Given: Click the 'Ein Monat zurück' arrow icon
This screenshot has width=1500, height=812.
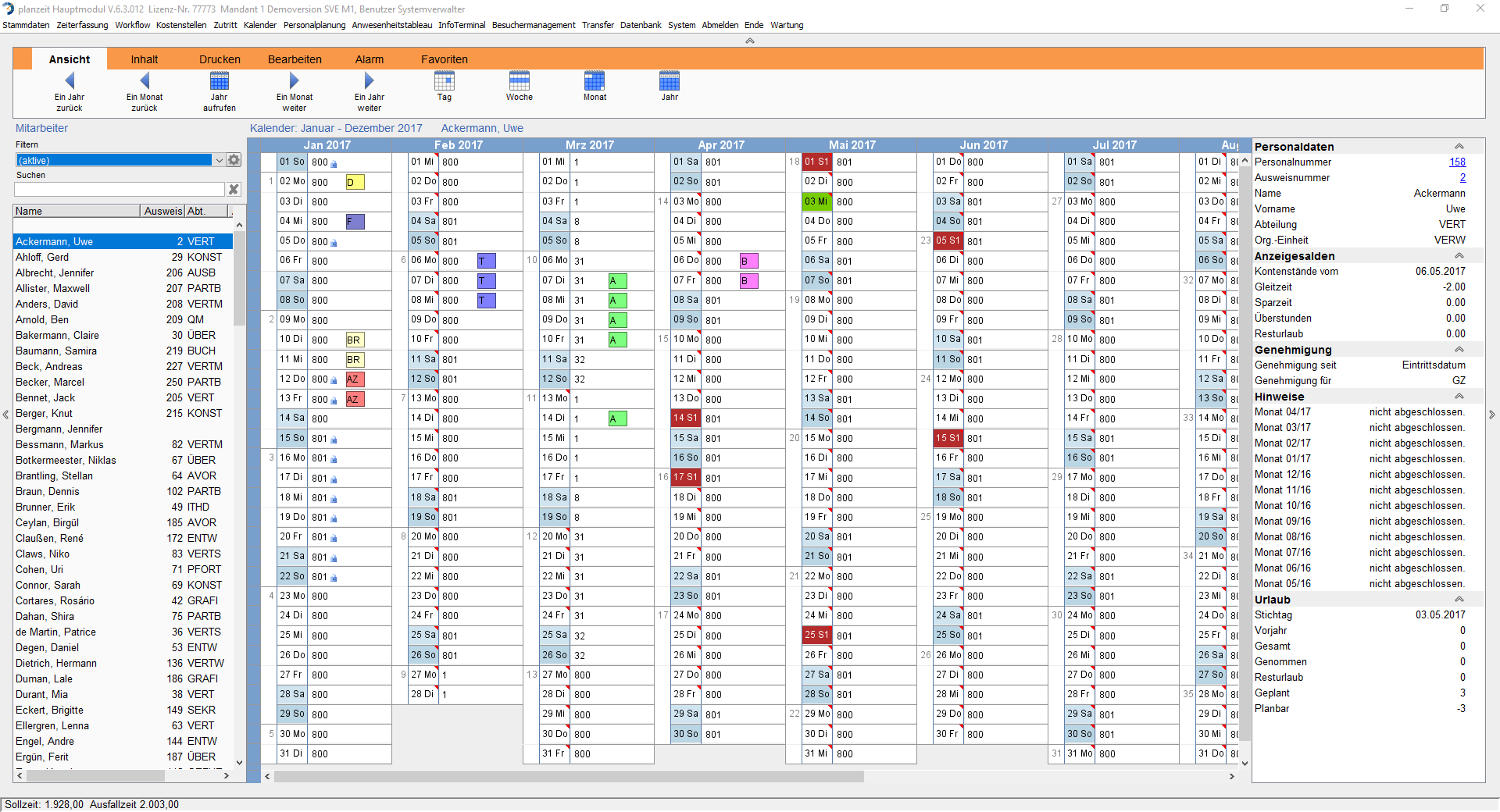Looking at the screenshot, I should [x=145, y=80].
